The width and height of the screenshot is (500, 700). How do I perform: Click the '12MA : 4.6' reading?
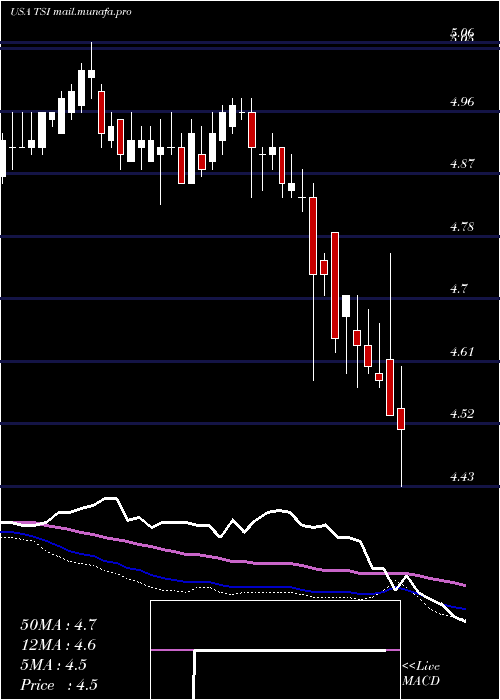(x=58, y=645)
